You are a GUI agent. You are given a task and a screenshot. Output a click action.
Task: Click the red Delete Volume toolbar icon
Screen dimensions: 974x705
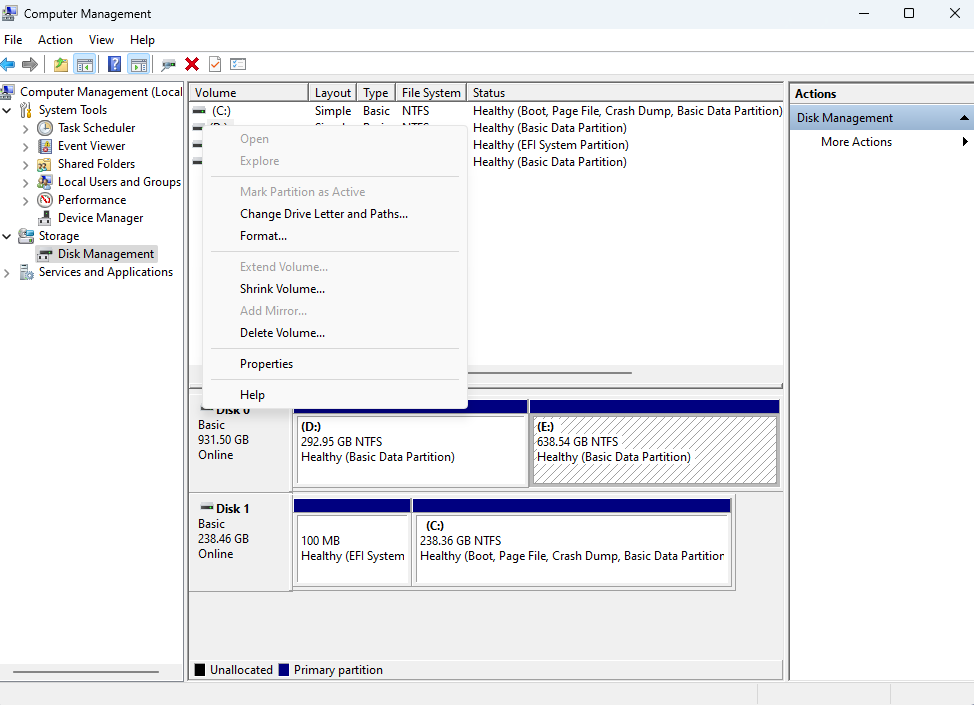(191, 64)
